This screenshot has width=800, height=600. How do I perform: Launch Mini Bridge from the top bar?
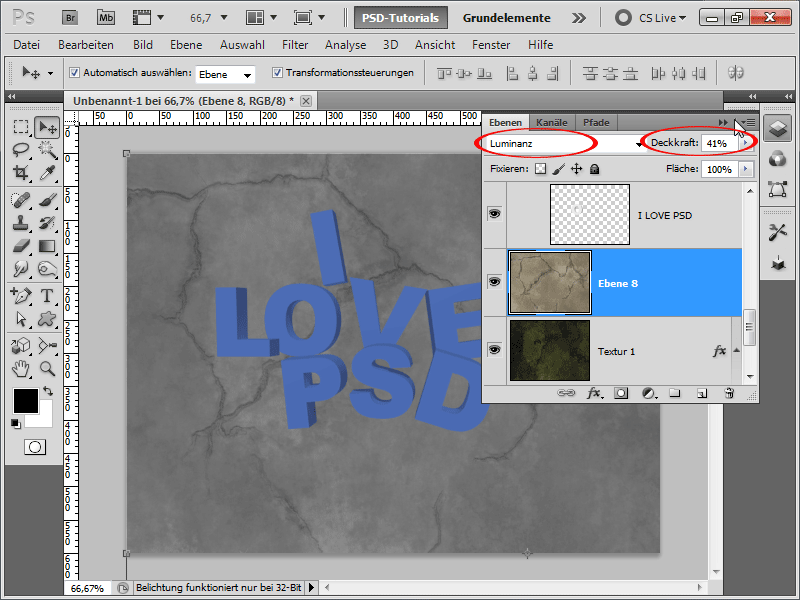tap(106, 18)
